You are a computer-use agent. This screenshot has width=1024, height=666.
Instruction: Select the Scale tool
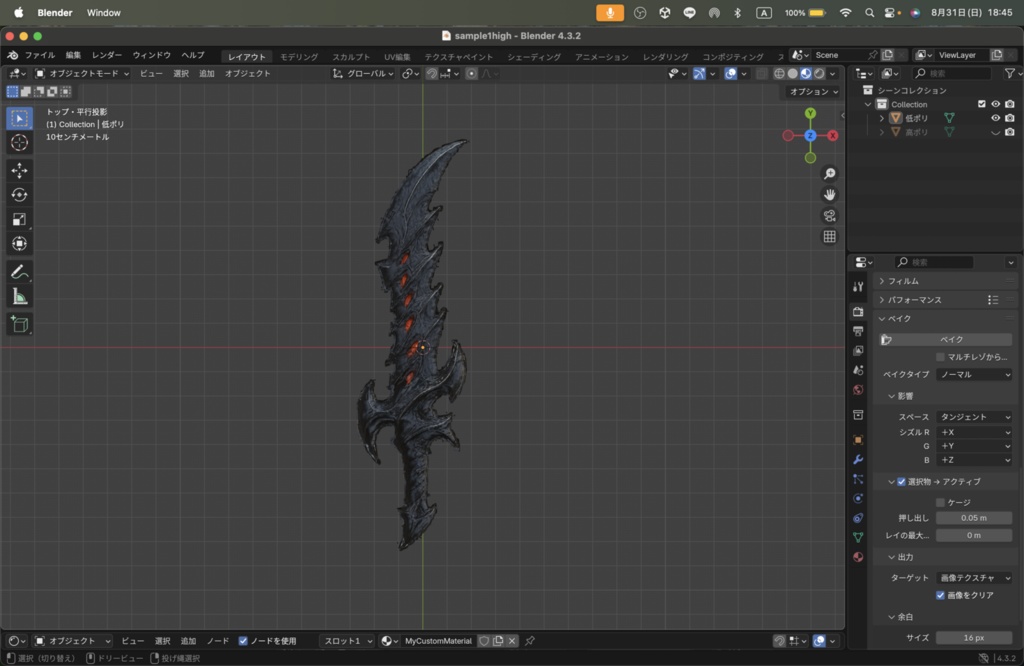coord(19,219)
